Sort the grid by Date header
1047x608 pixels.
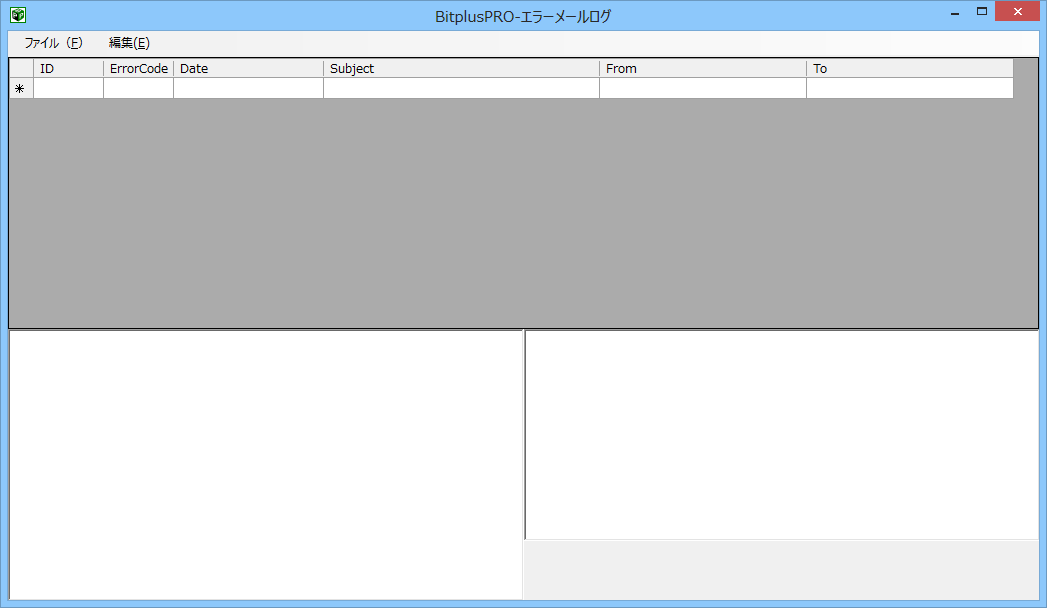pos(248,69)
